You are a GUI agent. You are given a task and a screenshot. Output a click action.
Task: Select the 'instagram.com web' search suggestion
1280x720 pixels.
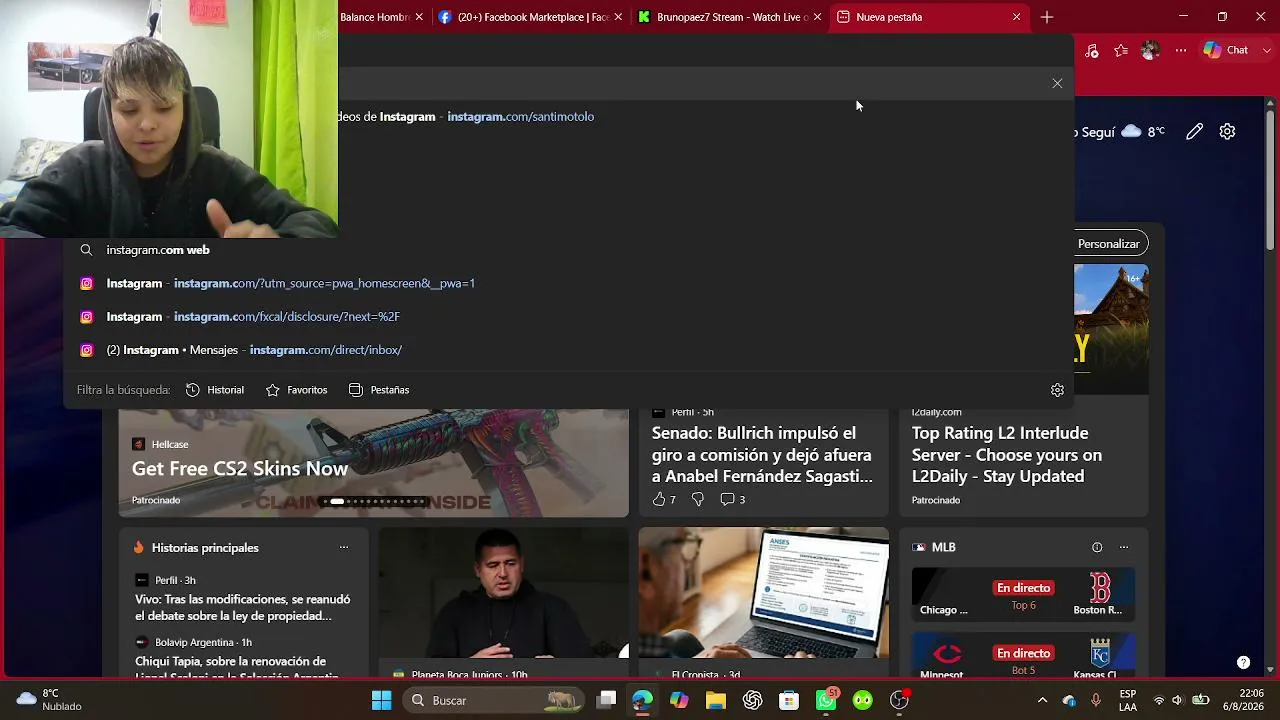coord(568,250)
